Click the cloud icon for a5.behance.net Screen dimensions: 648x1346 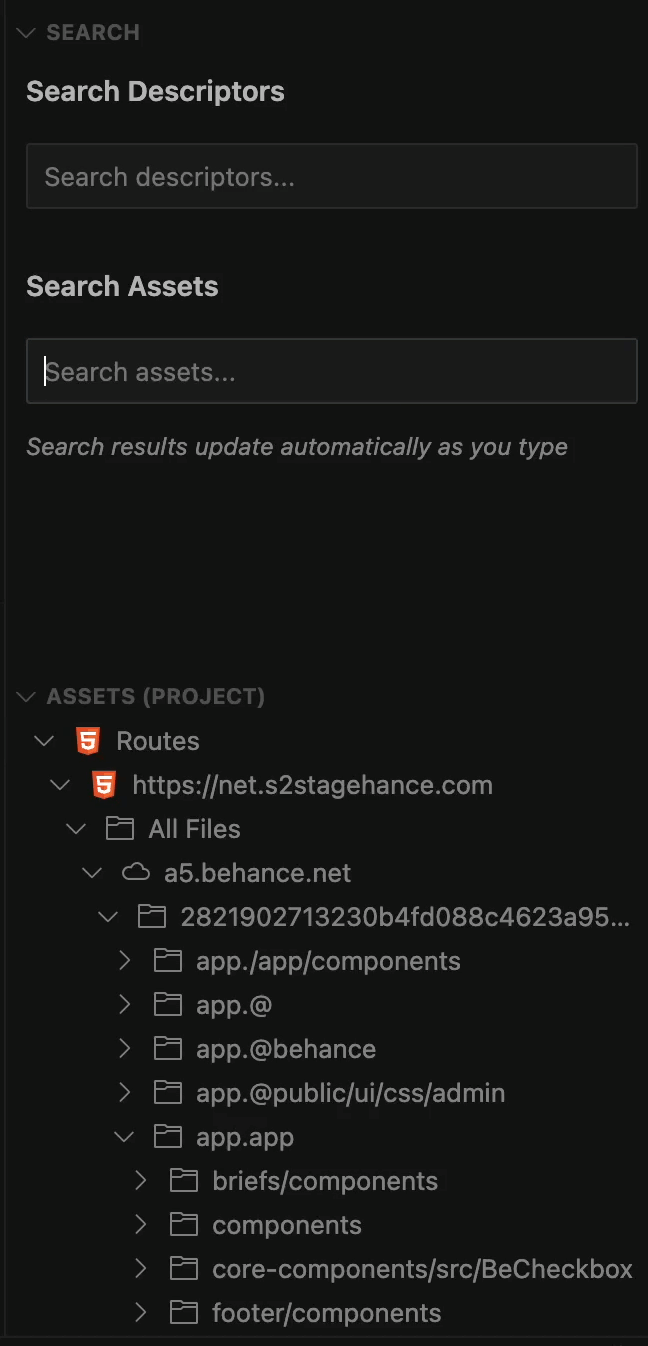click(136, 873)
